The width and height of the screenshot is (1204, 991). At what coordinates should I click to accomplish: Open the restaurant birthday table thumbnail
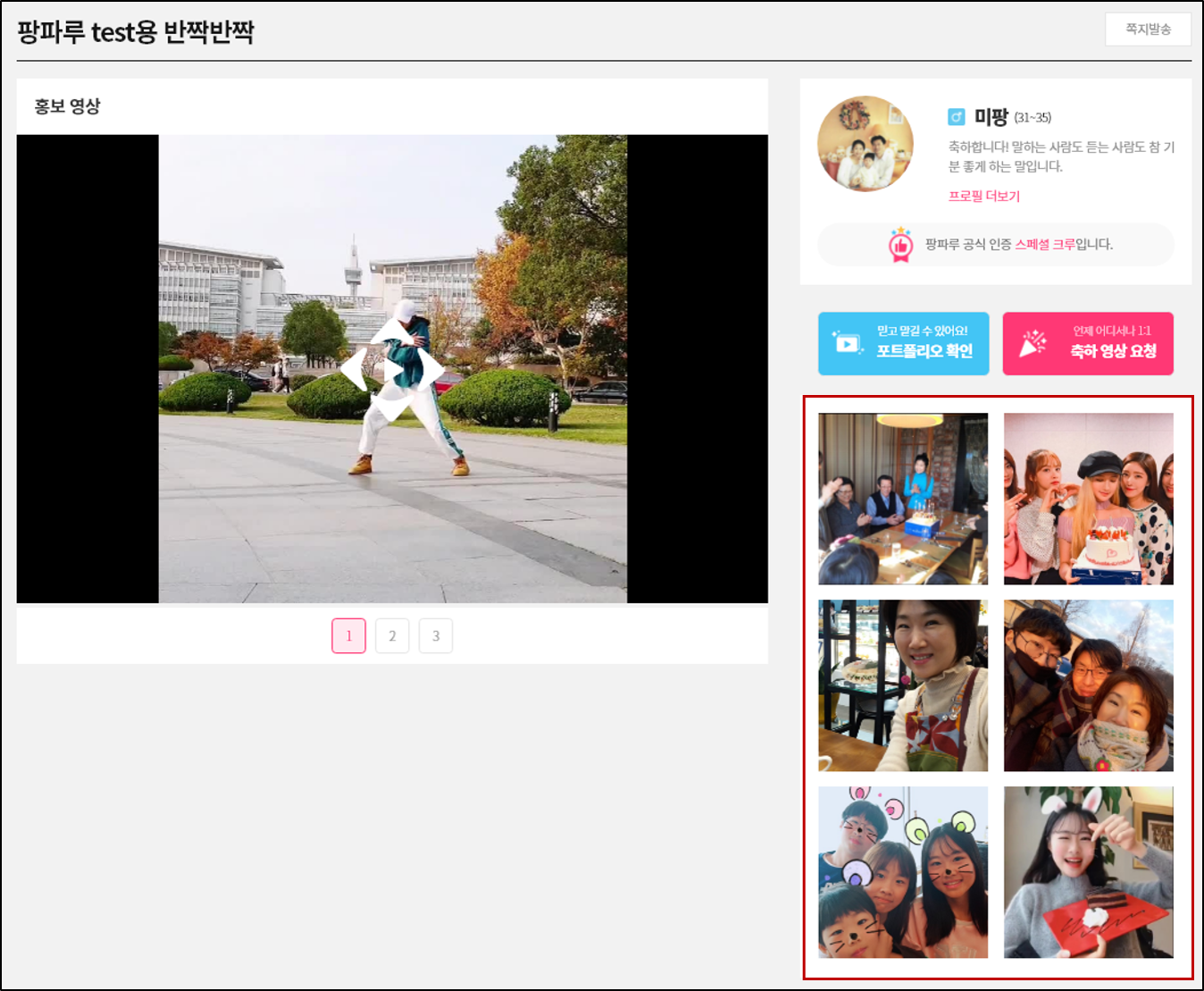[x=903, y=499]
